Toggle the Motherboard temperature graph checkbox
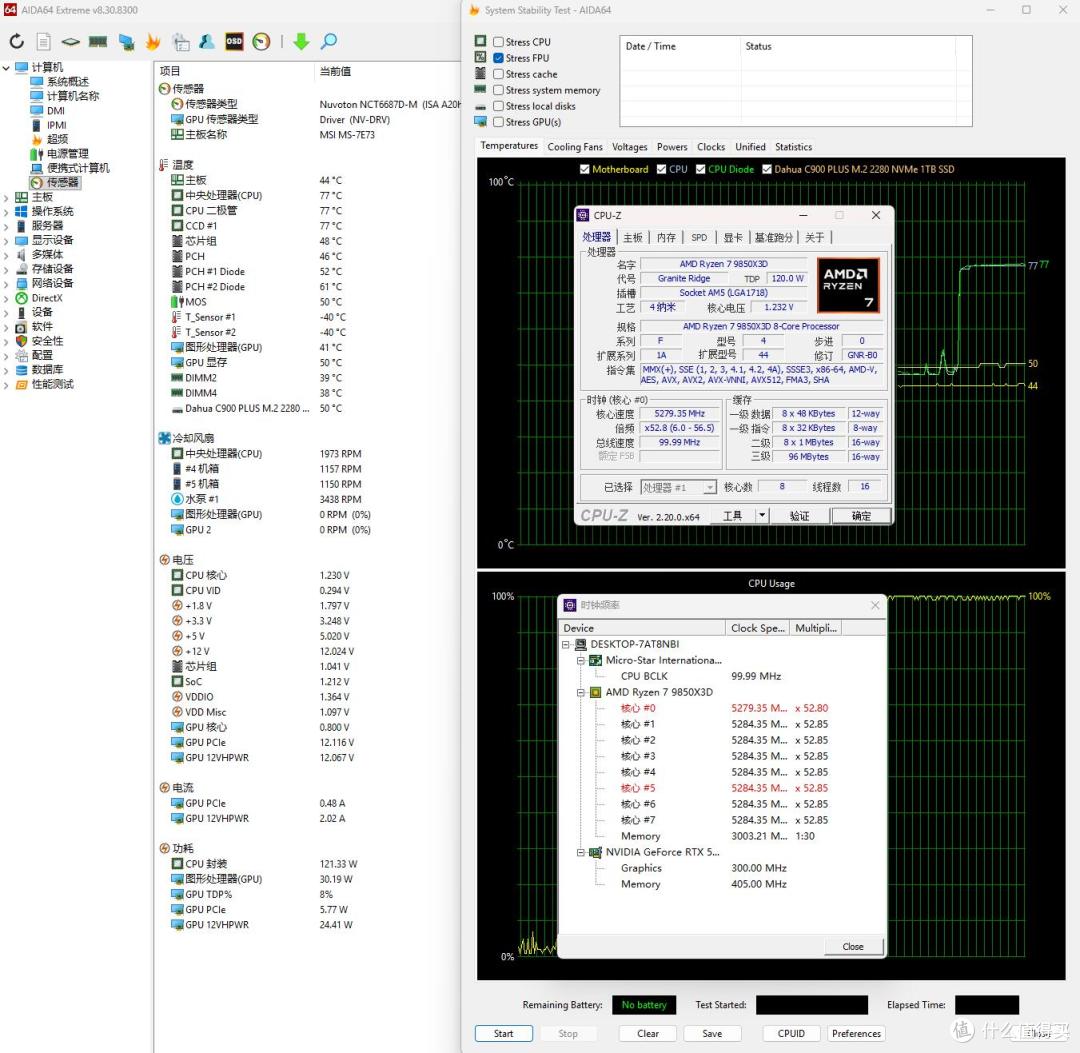The height and width of the screenshot is (1053, 1080). pos(585,169)
